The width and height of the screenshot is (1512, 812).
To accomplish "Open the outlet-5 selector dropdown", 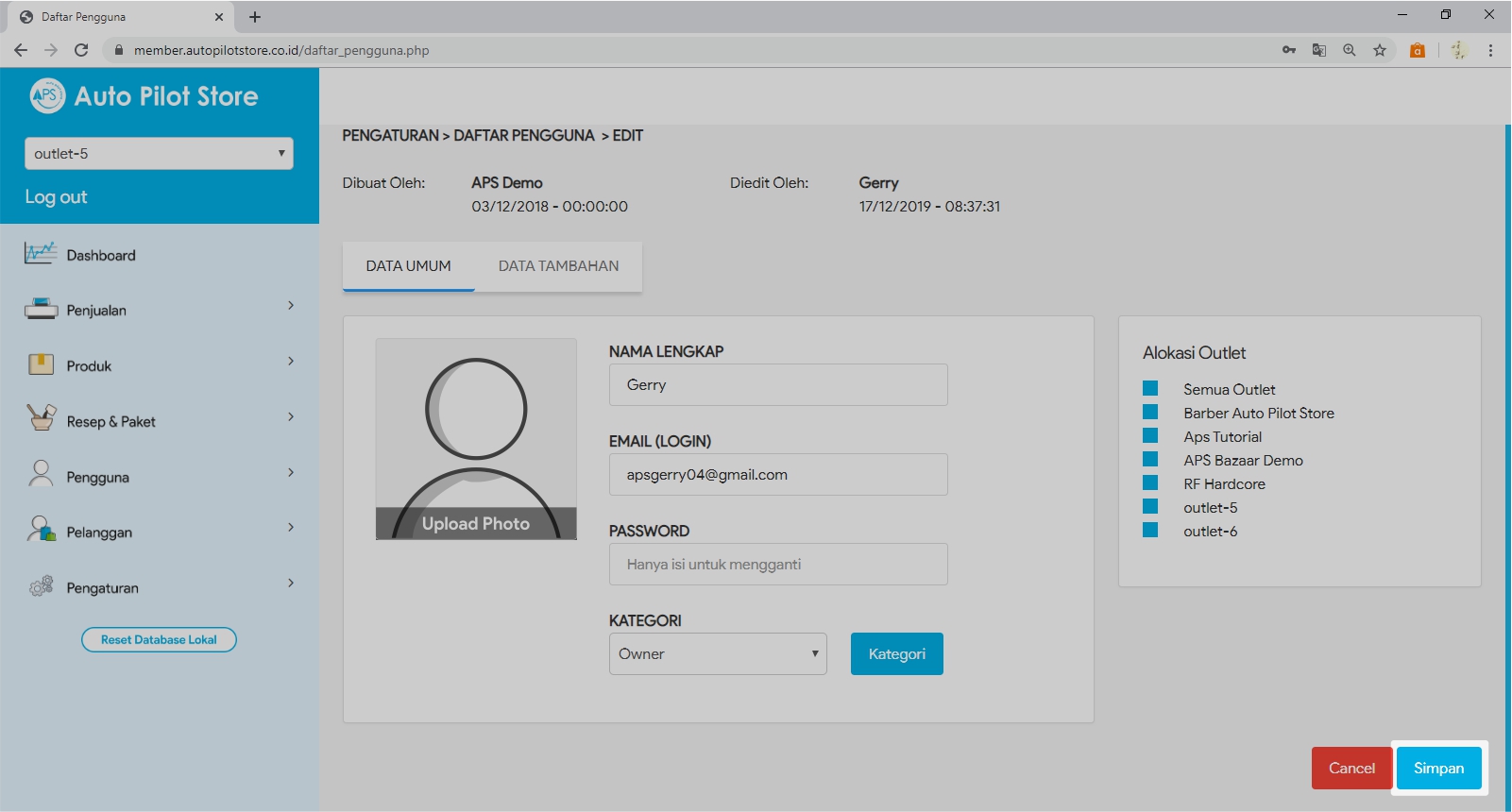I will click(x=159, y=154).
